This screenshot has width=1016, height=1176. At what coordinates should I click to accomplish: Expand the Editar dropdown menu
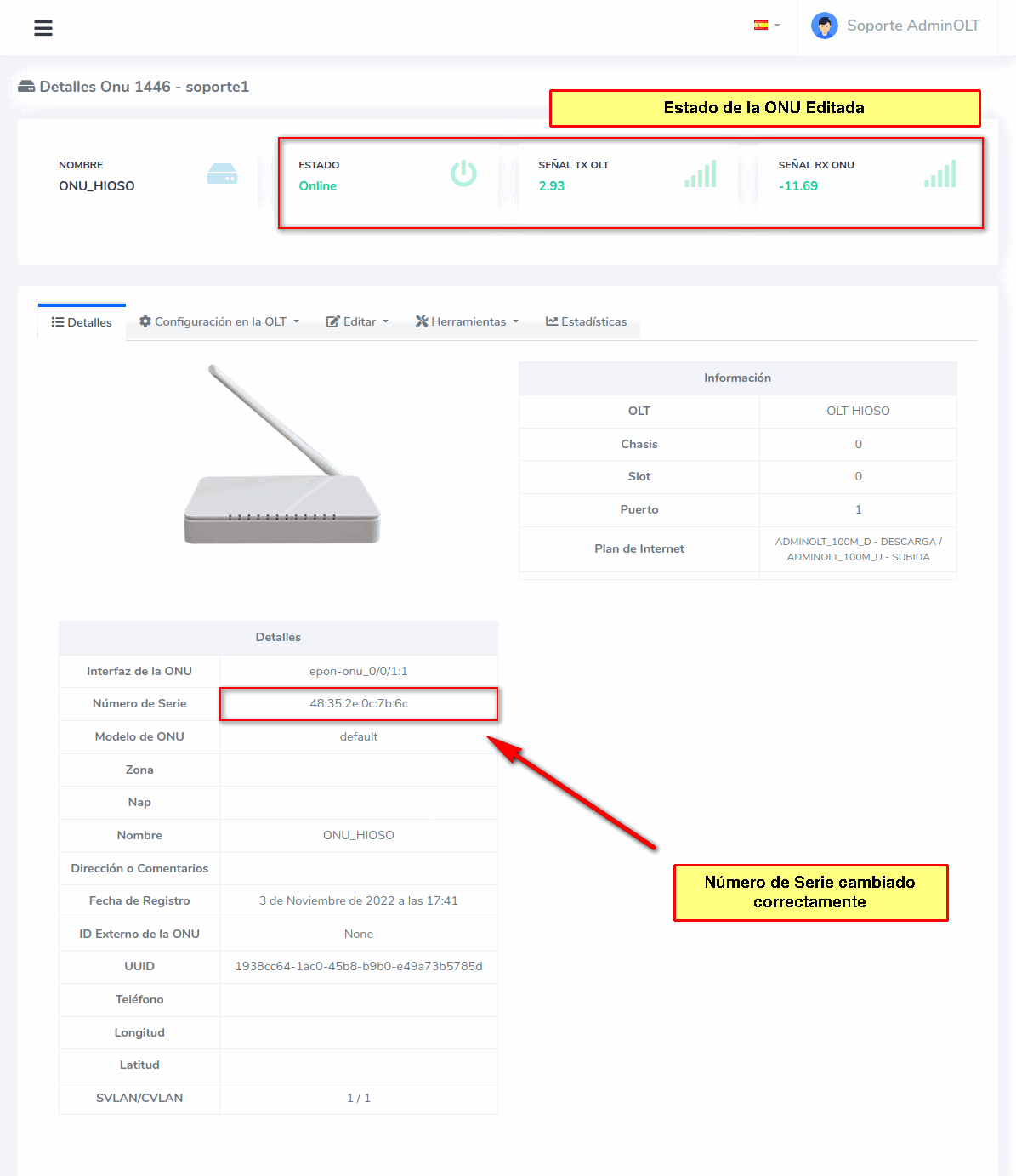[357, 321]
